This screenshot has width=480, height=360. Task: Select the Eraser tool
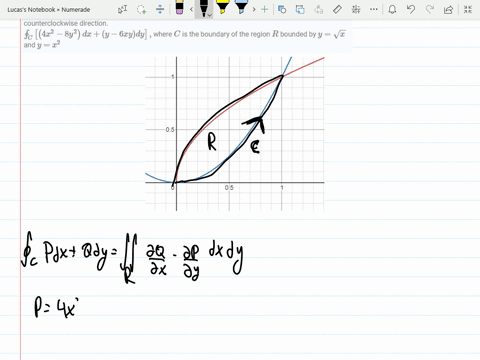click(x=179, y=7)
